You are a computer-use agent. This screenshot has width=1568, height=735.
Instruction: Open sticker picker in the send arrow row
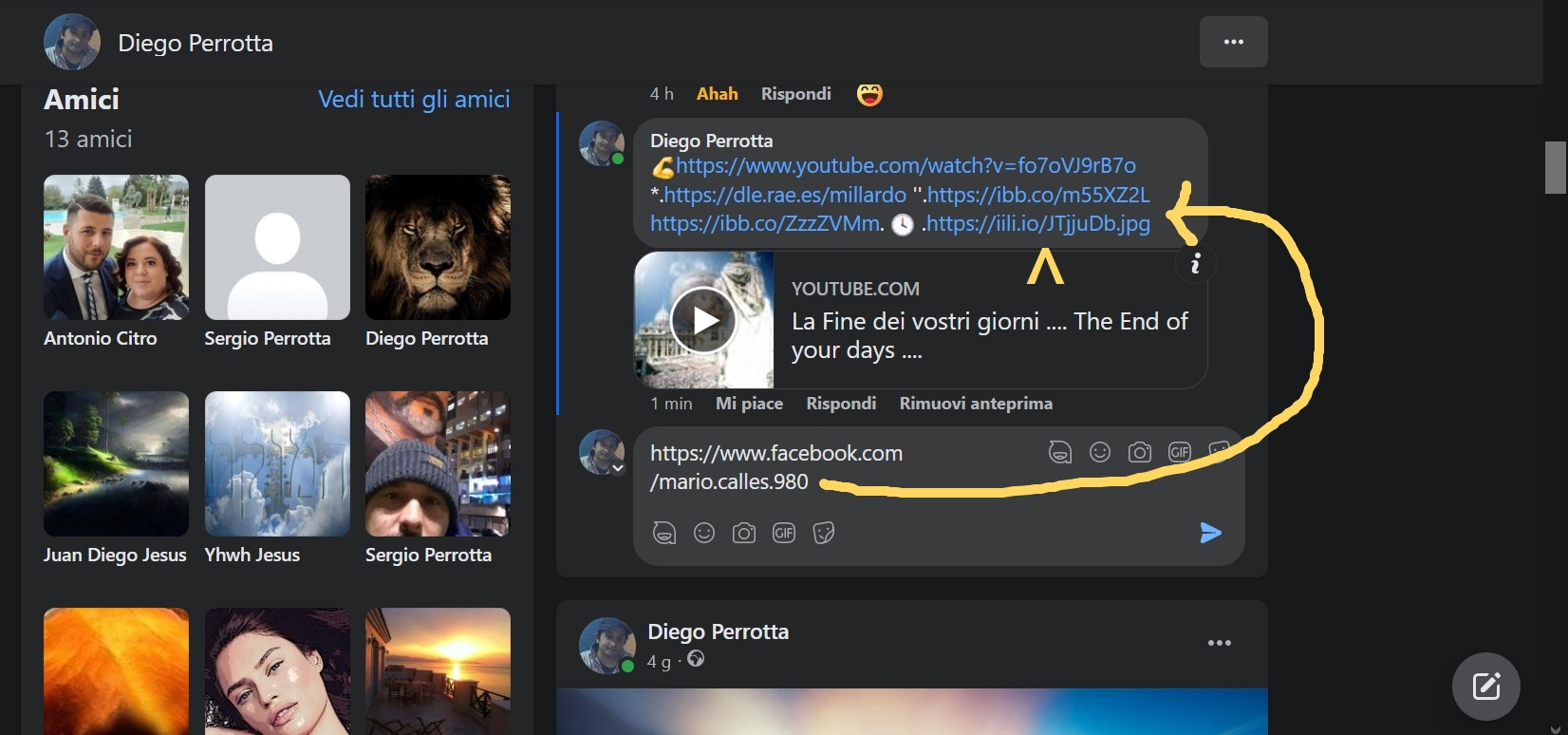[824, 533]
